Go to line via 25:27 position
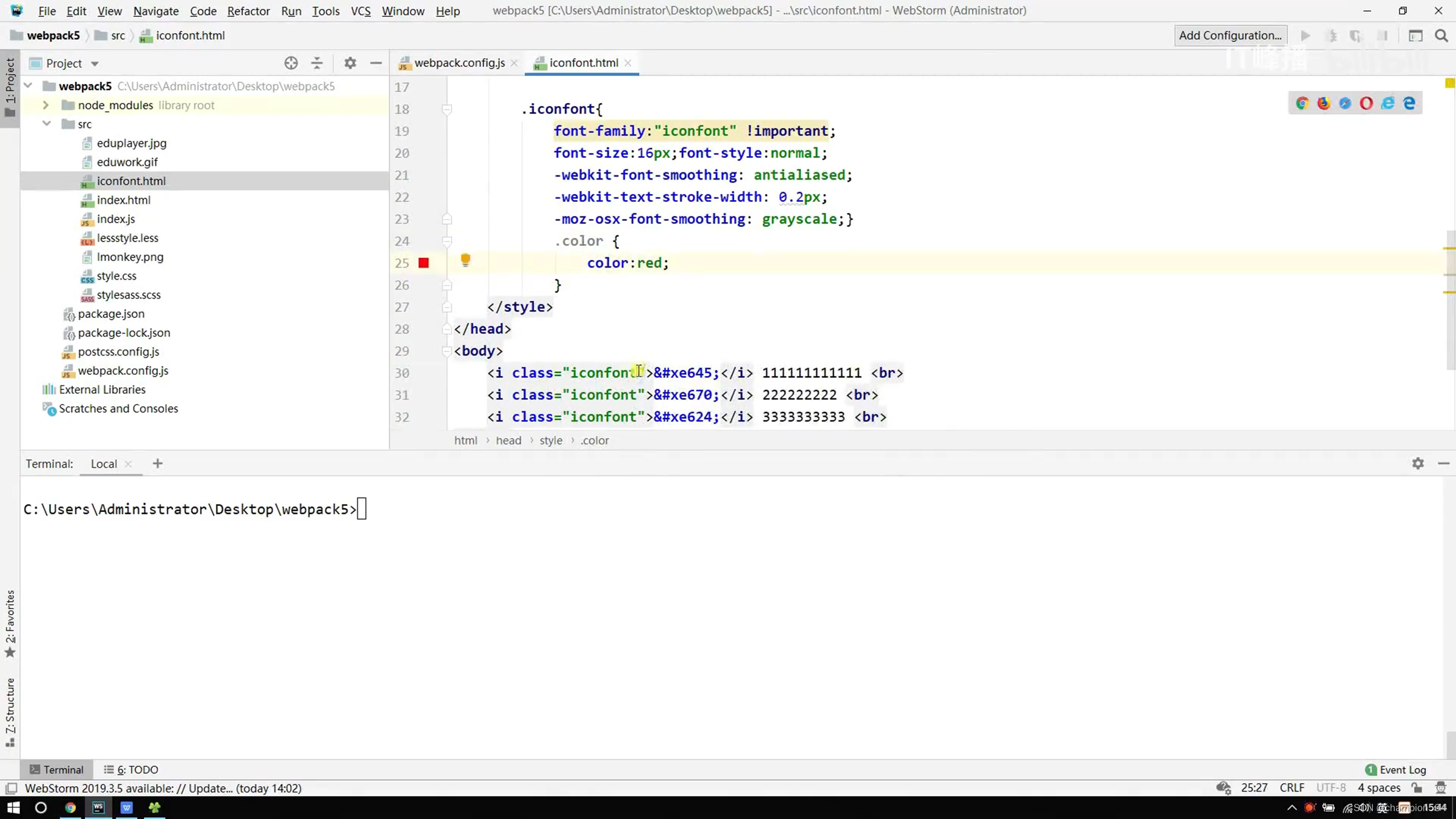 [x=1254, y=788]
